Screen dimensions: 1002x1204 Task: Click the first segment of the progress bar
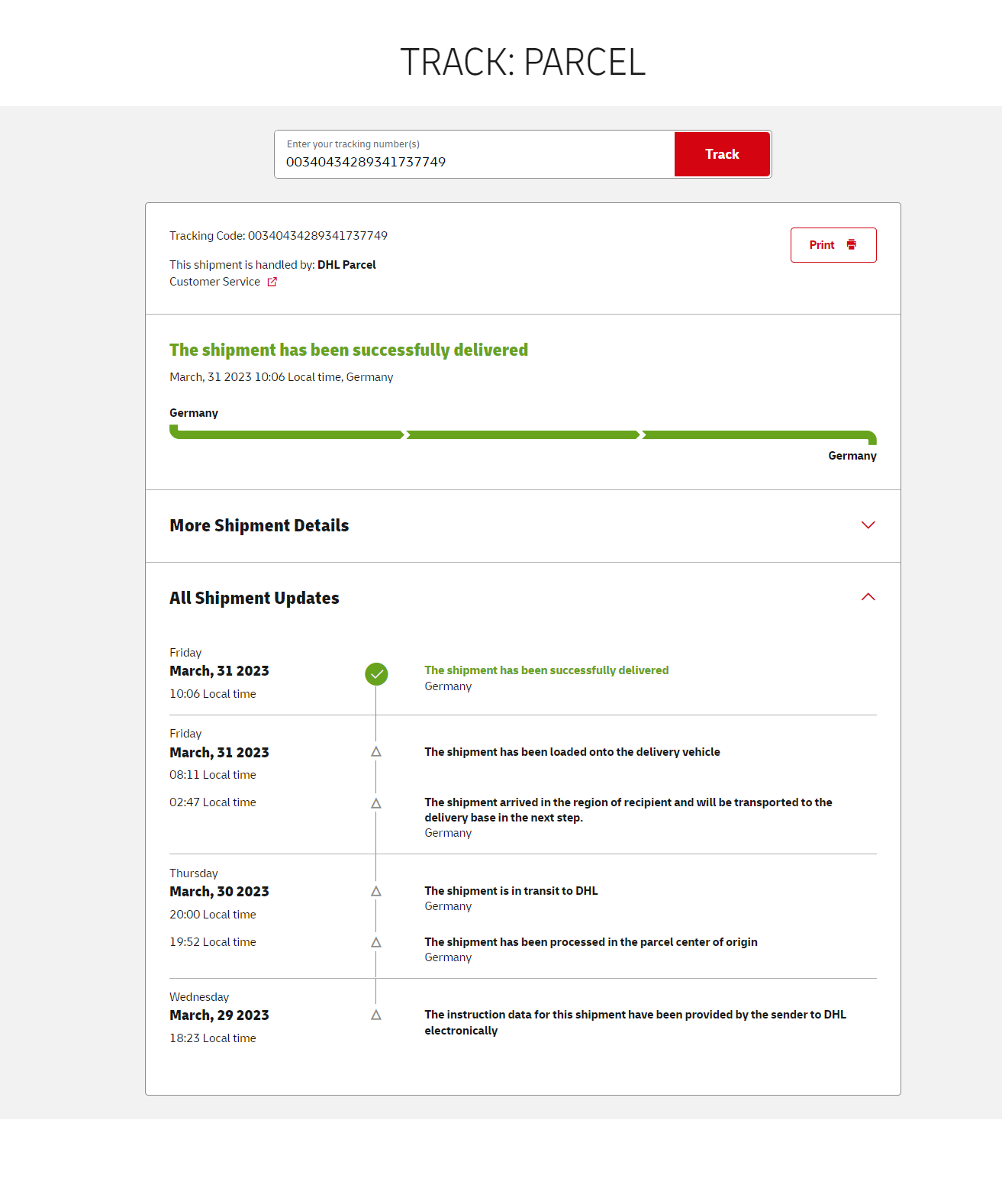pyautogui.click(x=287, y=434)
